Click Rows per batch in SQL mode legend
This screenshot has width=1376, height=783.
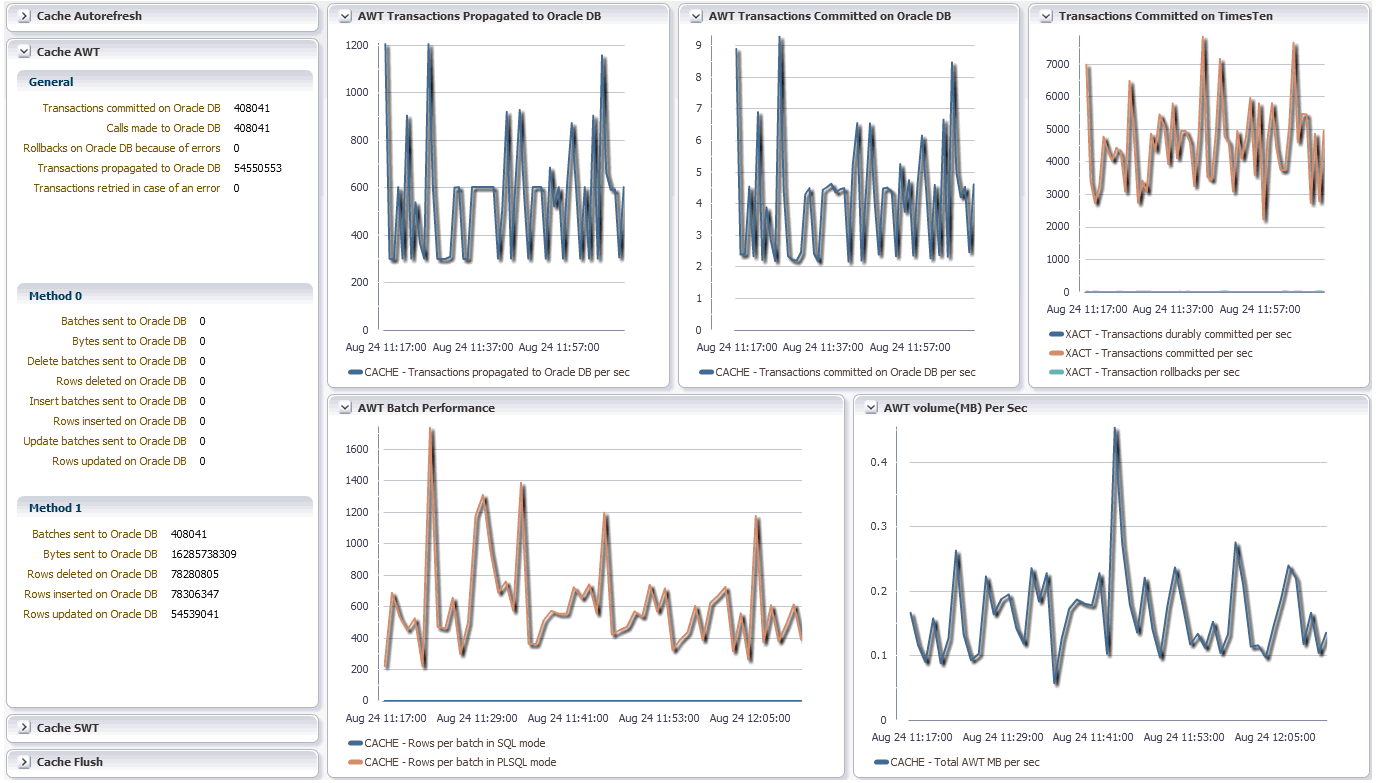[447, 743]
